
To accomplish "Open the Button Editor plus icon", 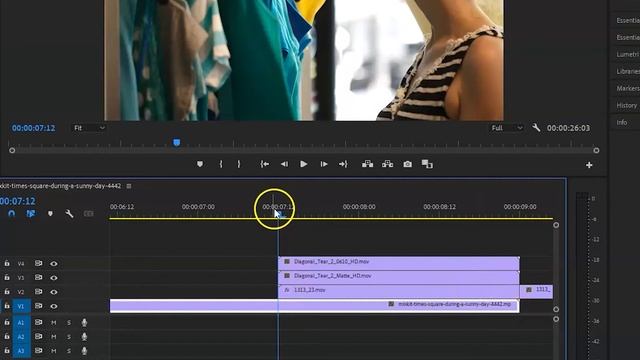I will point(589,165).
